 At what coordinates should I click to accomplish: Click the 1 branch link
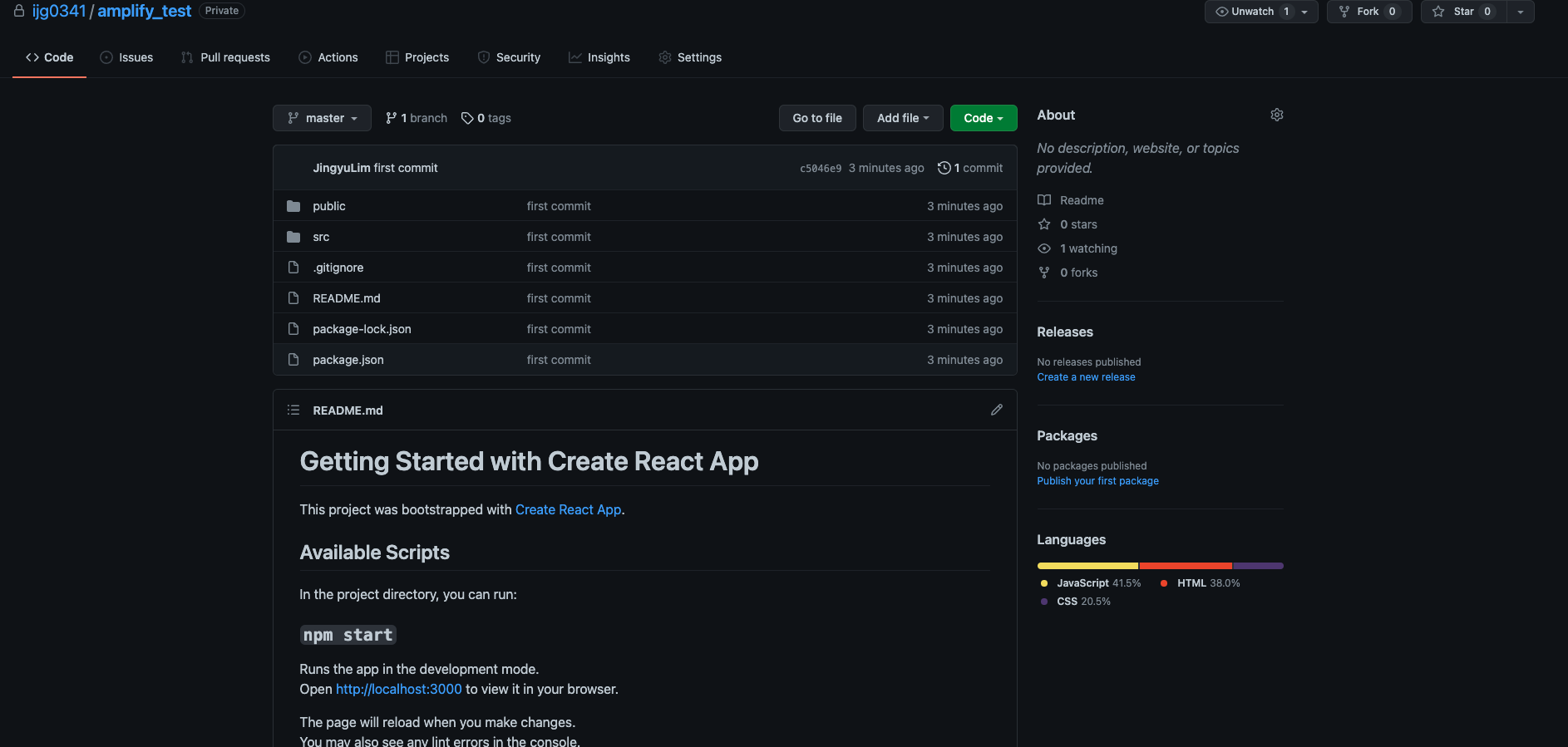[417, 118]
